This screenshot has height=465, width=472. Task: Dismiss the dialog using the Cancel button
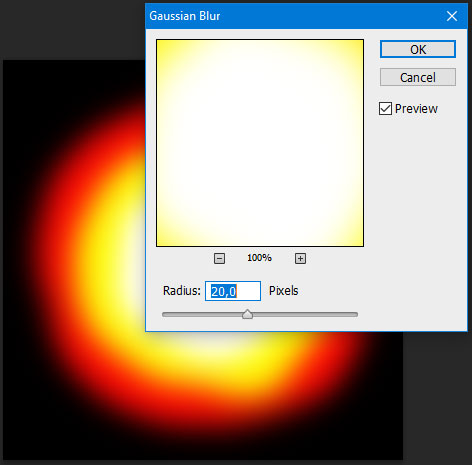point(418,77)
